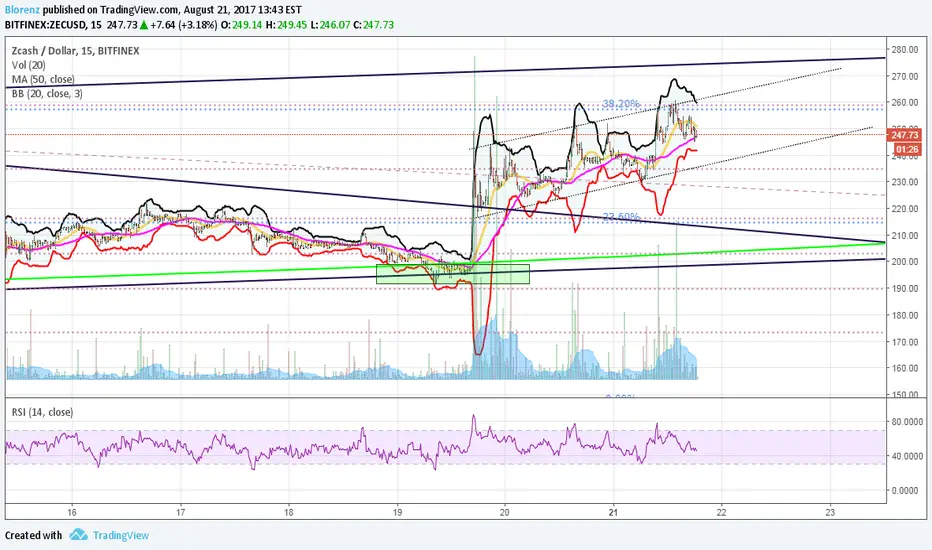Click the TradingView cloud logo icon
932x550 pixels.
78,535
